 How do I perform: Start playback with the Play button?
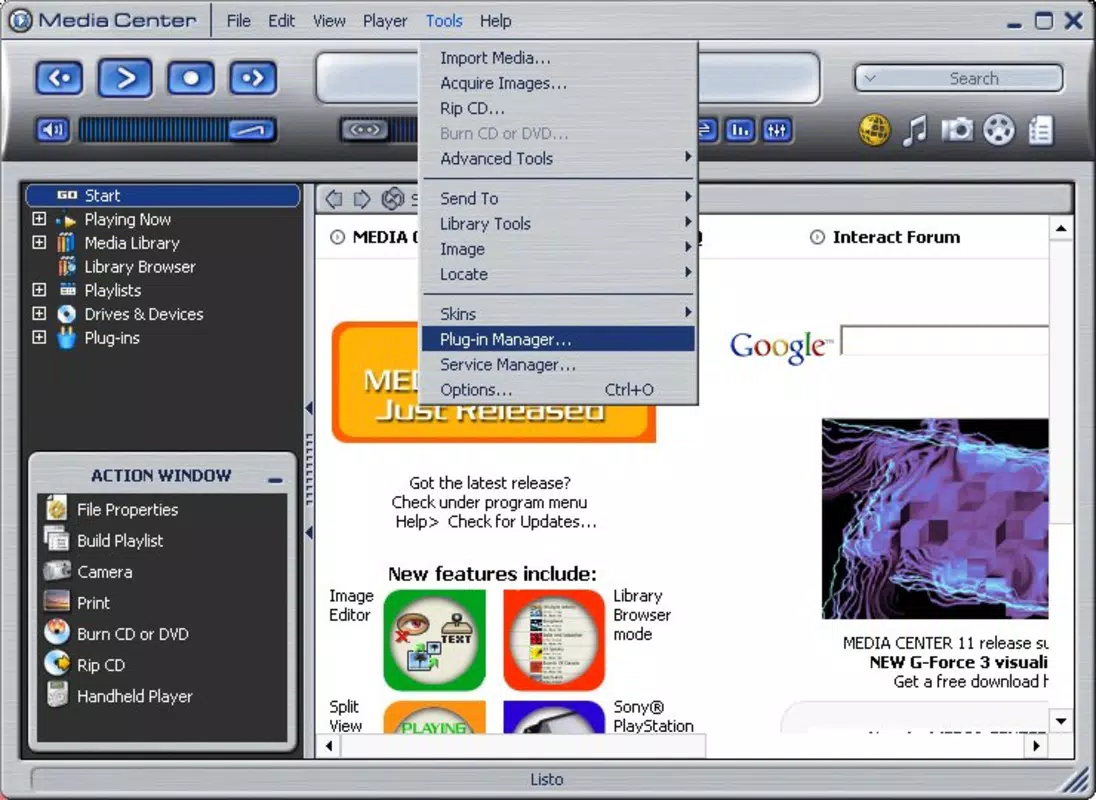tap(126, 78)
